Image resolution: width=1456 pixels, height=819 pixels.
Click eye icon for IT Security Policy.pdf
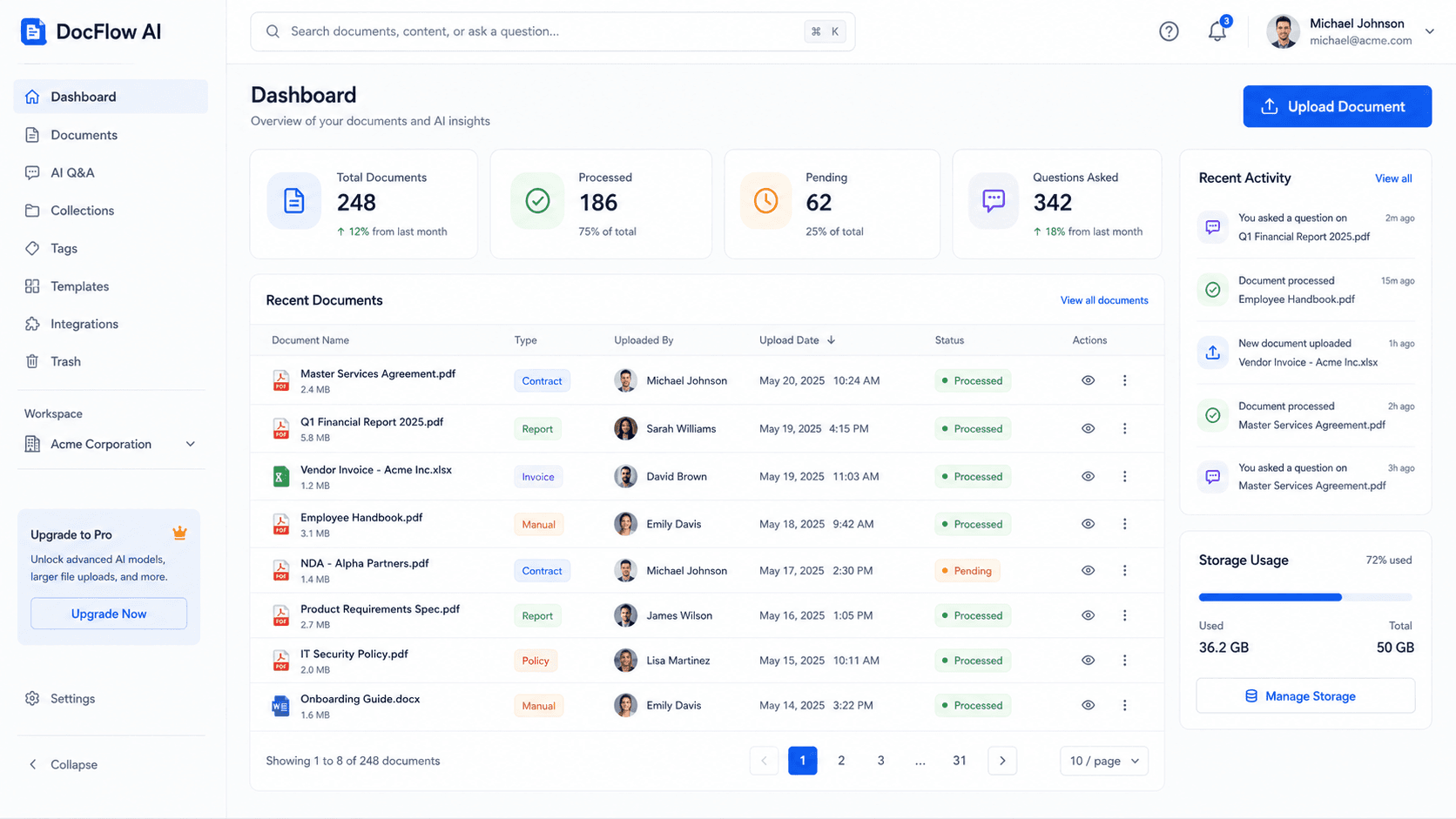click(1088, 661)
